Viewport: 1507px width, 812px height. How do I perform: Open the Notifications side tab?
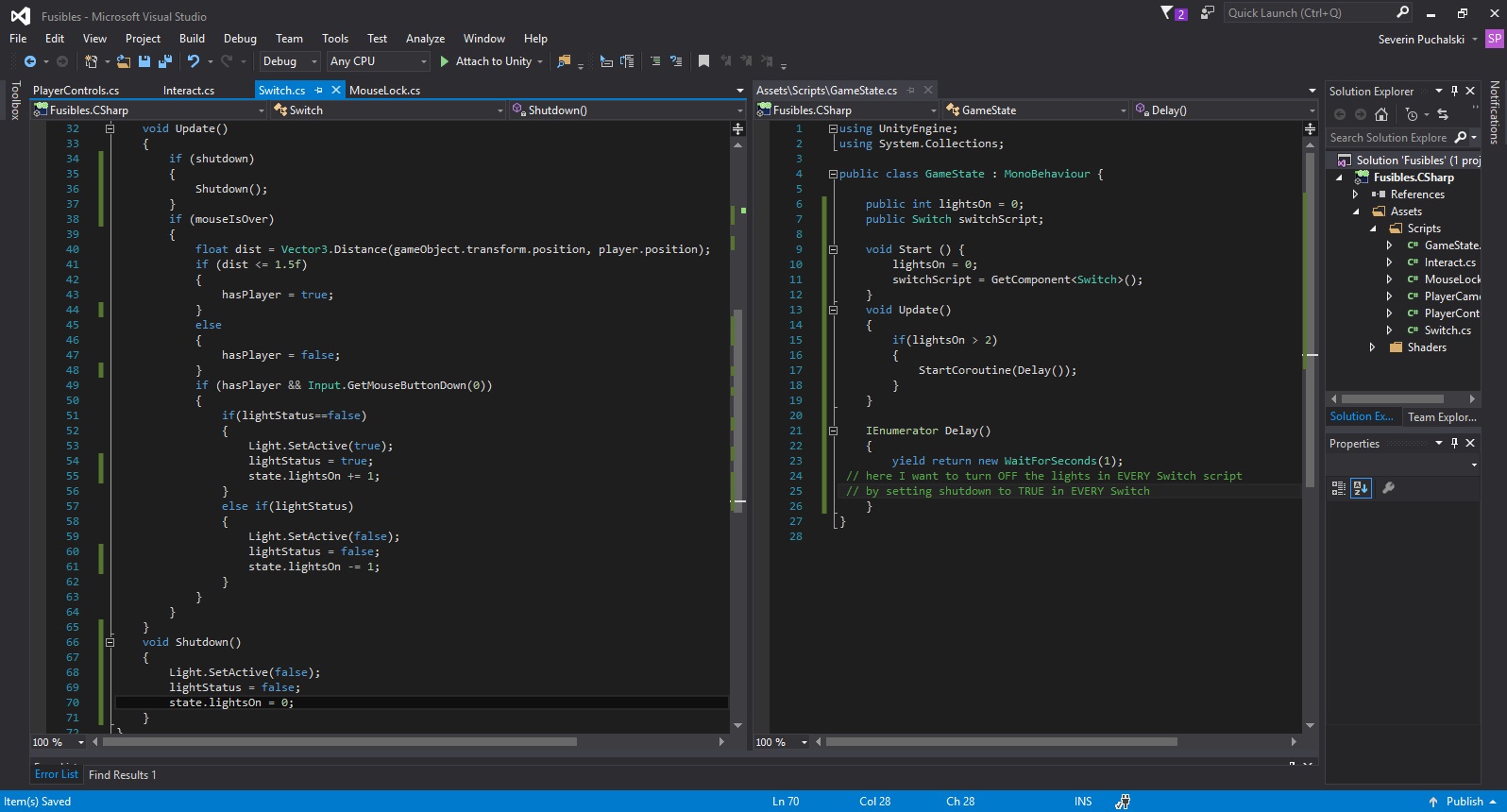tap(1494, 111)
